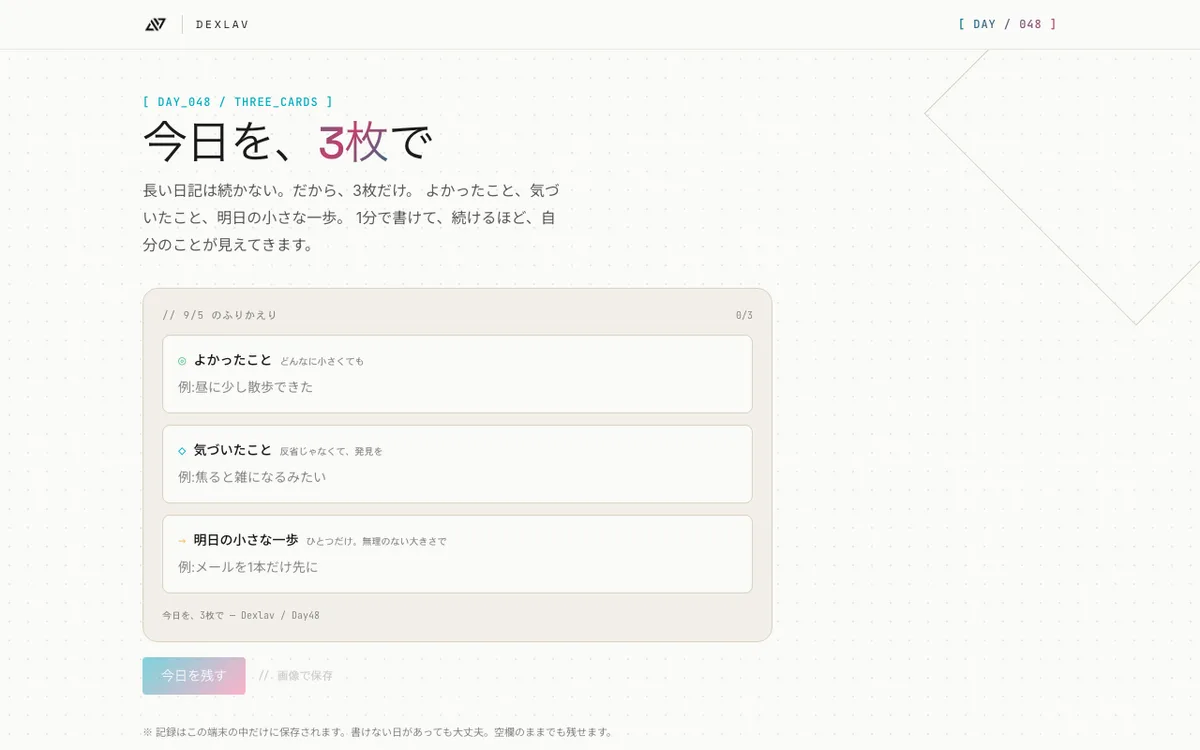The width and height of the screenshot is (1200, 750).
Task: Focus the よかったこと input with 昼に少し散歩できた placeholder
Action: click(x=457, y=387)
